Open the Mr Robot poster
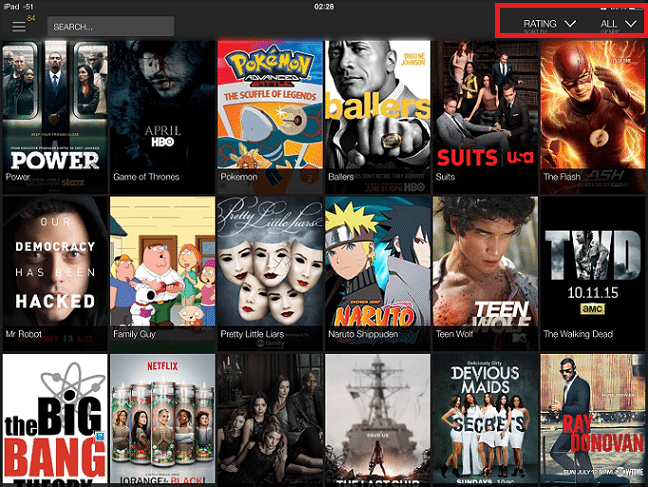Screen dimensions: 648x487 [55, 274]
